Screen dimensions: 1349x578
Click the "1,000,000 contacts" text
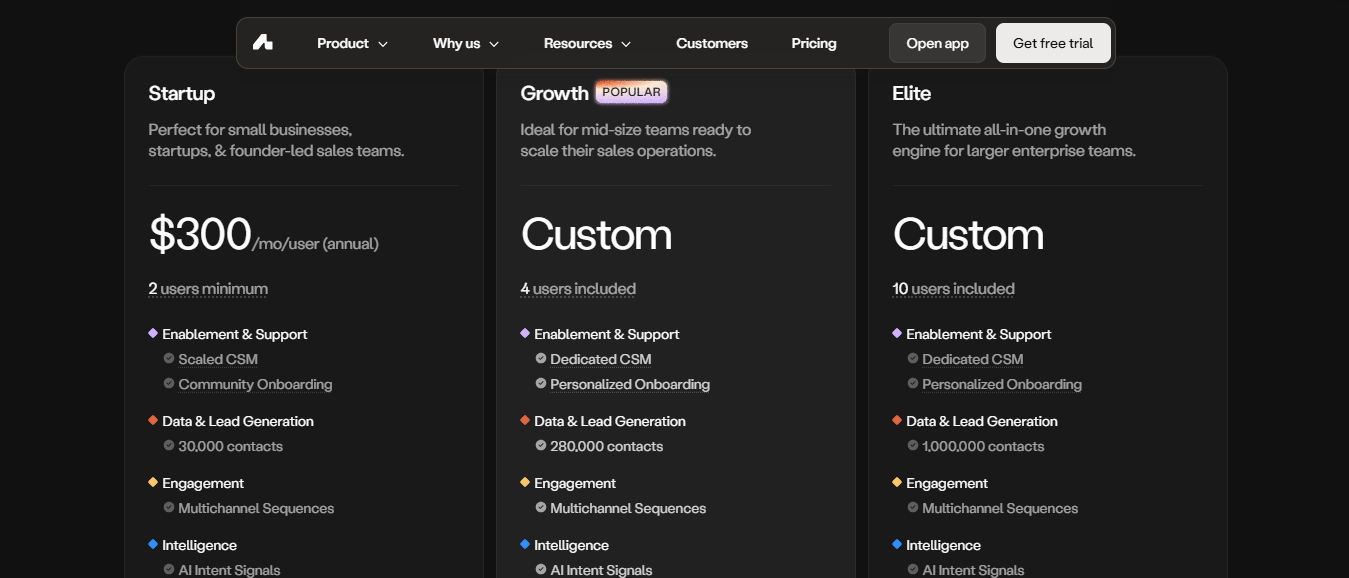point(983,446)
